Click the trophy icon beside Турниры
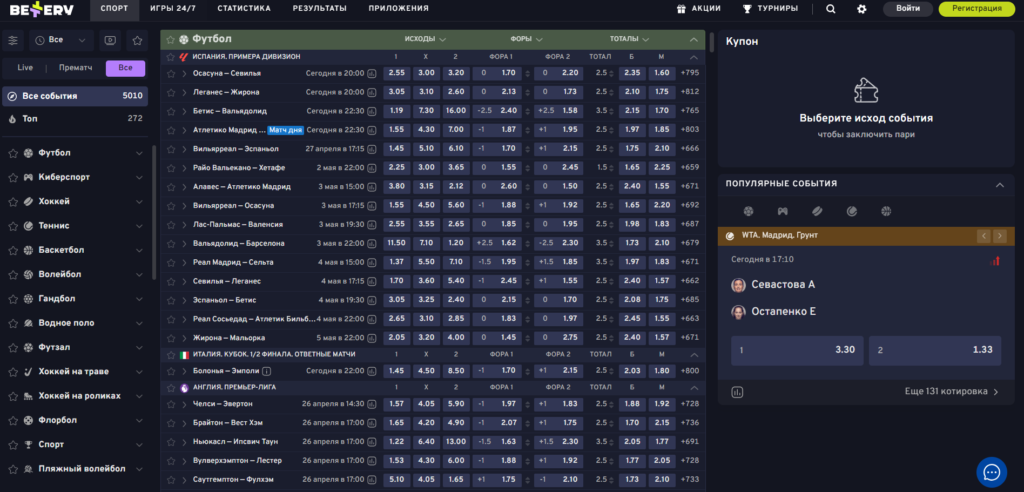This screenshot has height=492, width=1024. click(747, 9)
